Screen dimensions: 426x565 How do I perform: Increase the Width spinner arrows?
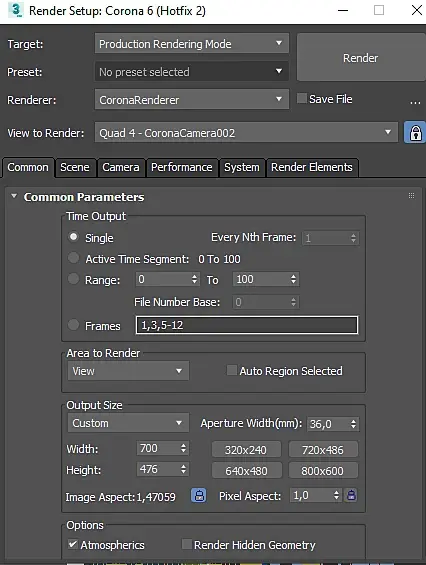click(x=183, y=446)
